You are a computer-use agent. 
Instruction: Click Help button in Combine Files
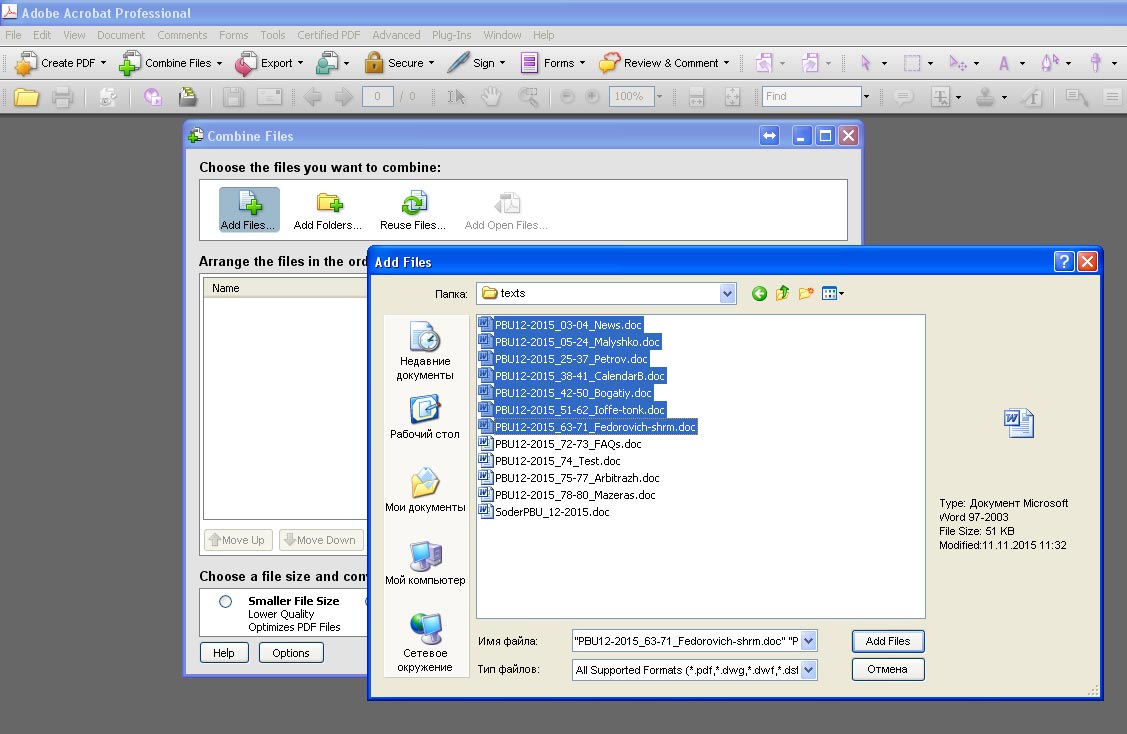pos(224,653)
